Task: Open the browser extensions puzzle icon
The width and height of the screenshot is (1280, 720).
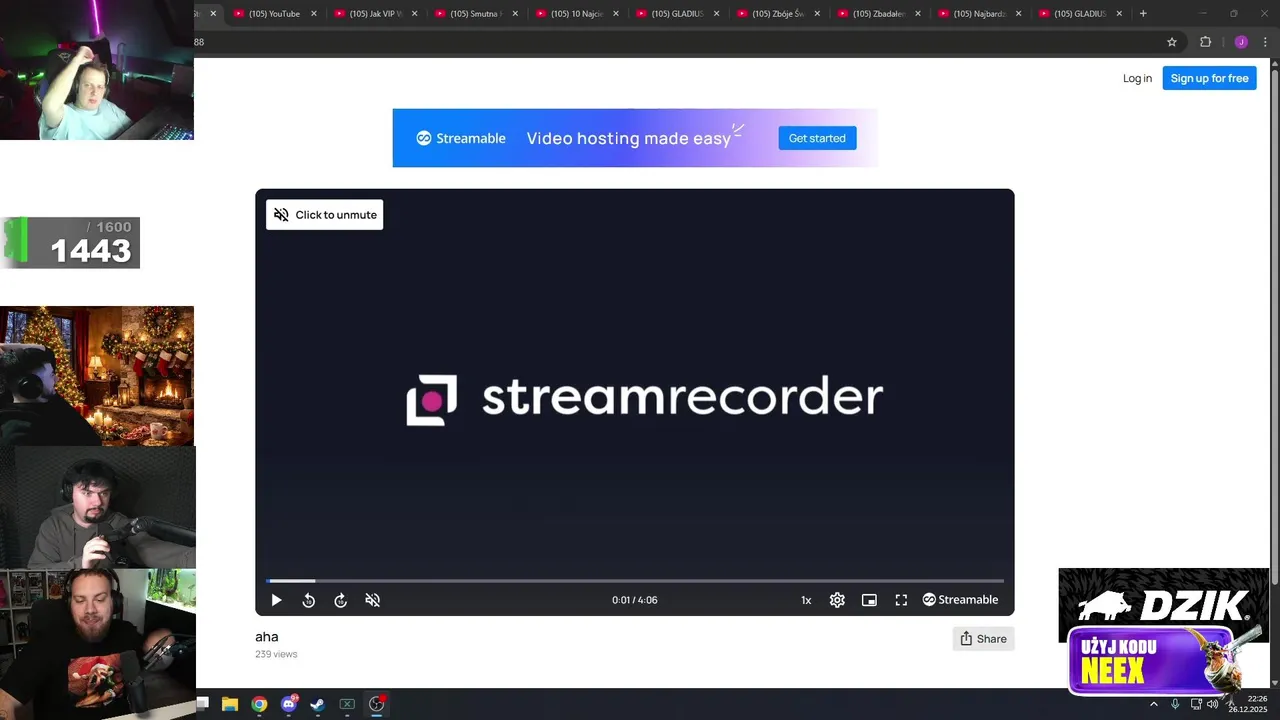Action: pyautogui.click(x=1205, y=42)
